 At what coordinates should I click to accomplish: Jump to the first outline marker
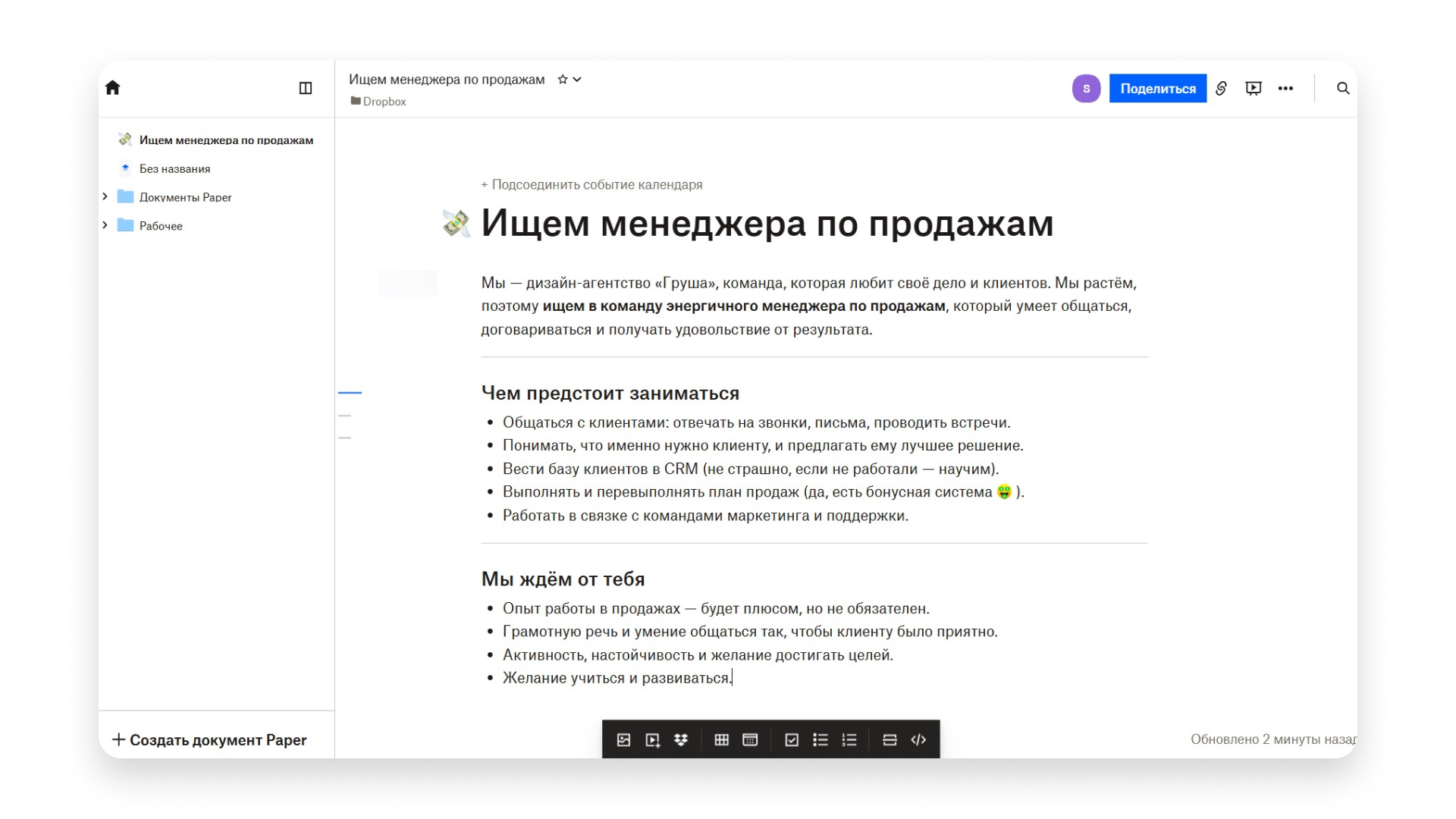click(350, 393)
